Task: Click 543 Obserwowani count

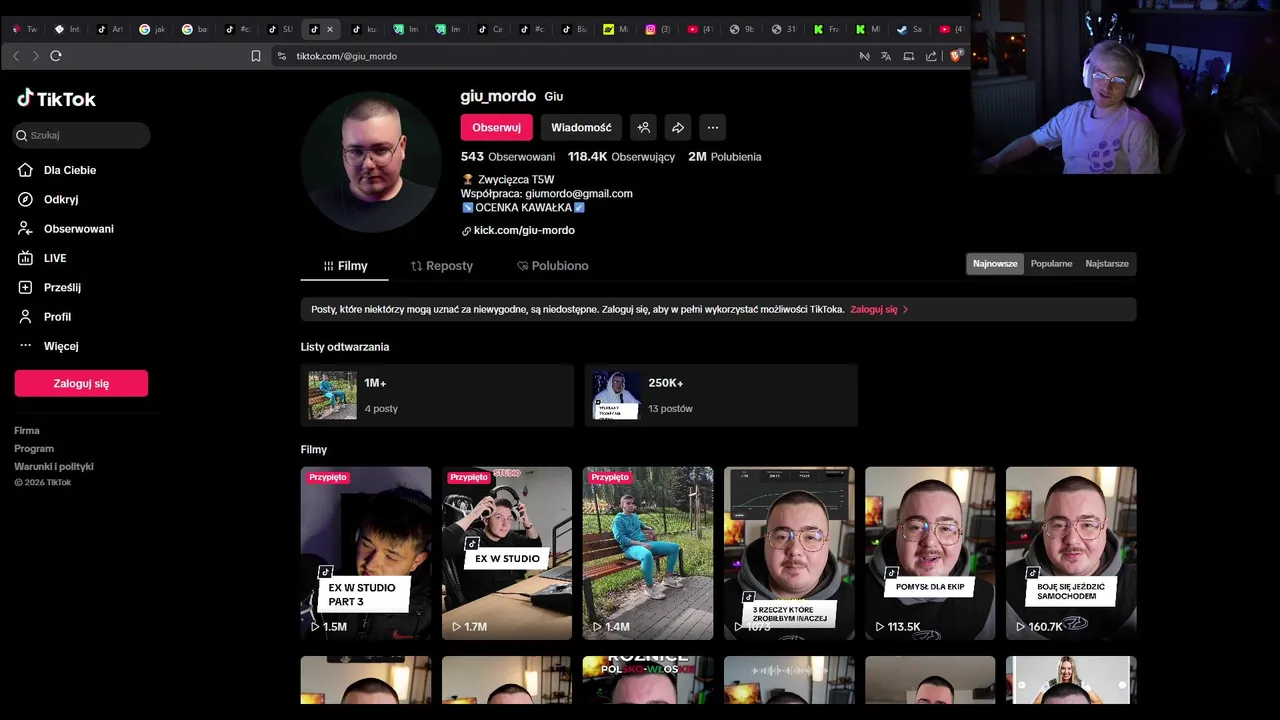Action: click(507, 157)
